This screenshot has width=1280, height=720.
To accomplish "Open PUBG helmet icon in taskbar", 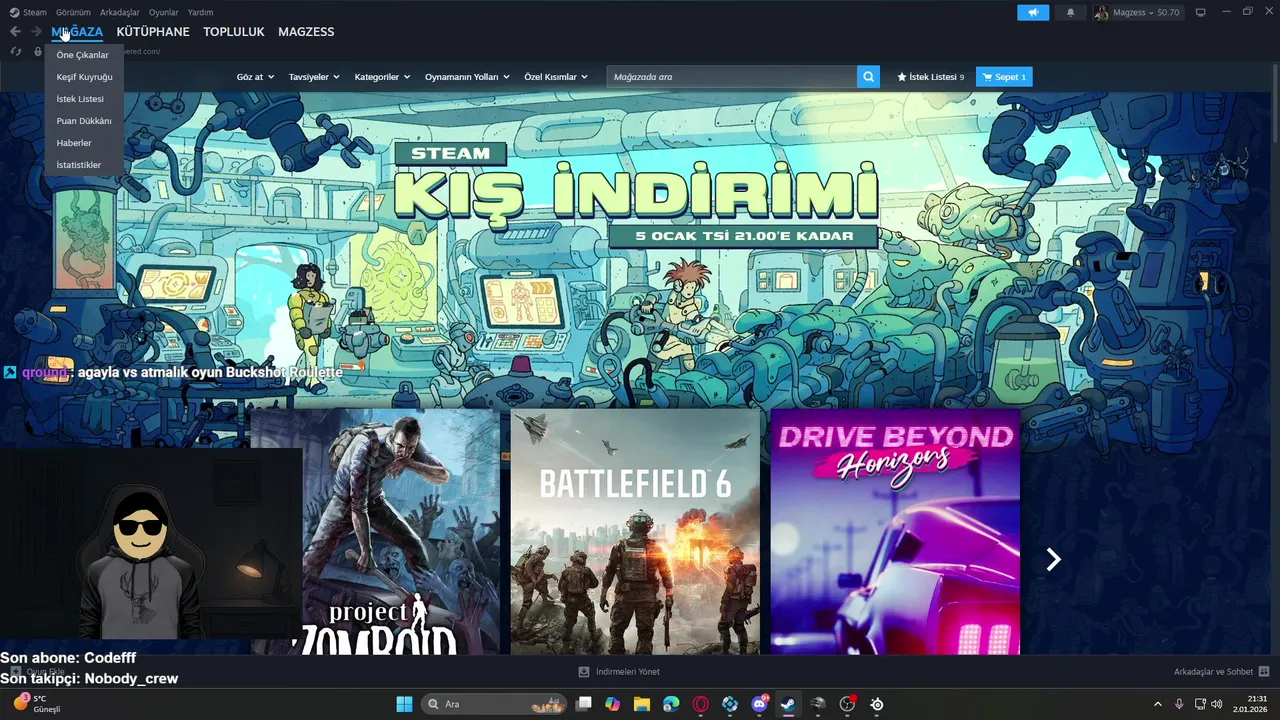I will click(817, 704).
